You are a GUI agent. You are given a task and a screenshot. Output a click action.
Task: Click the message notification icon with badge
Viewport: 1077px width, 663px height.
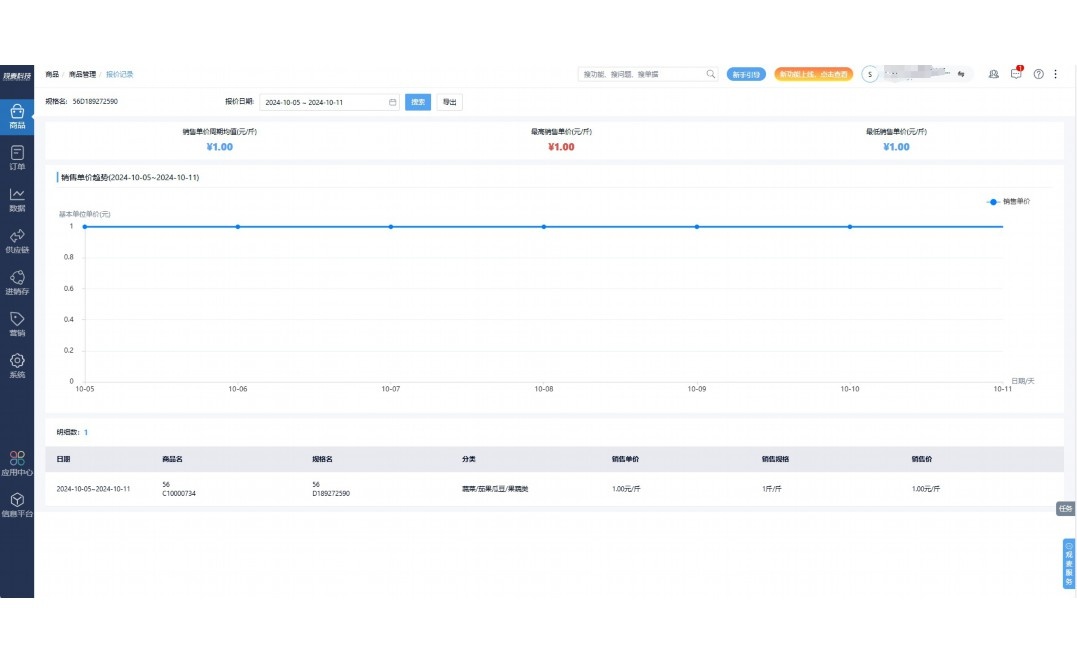click(1016, 74)
